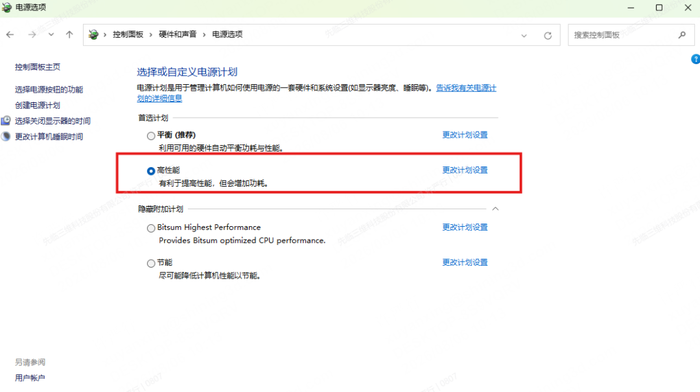Go back with the back arrow
Viewport: 700px width, 392px height.
point(10,34)
